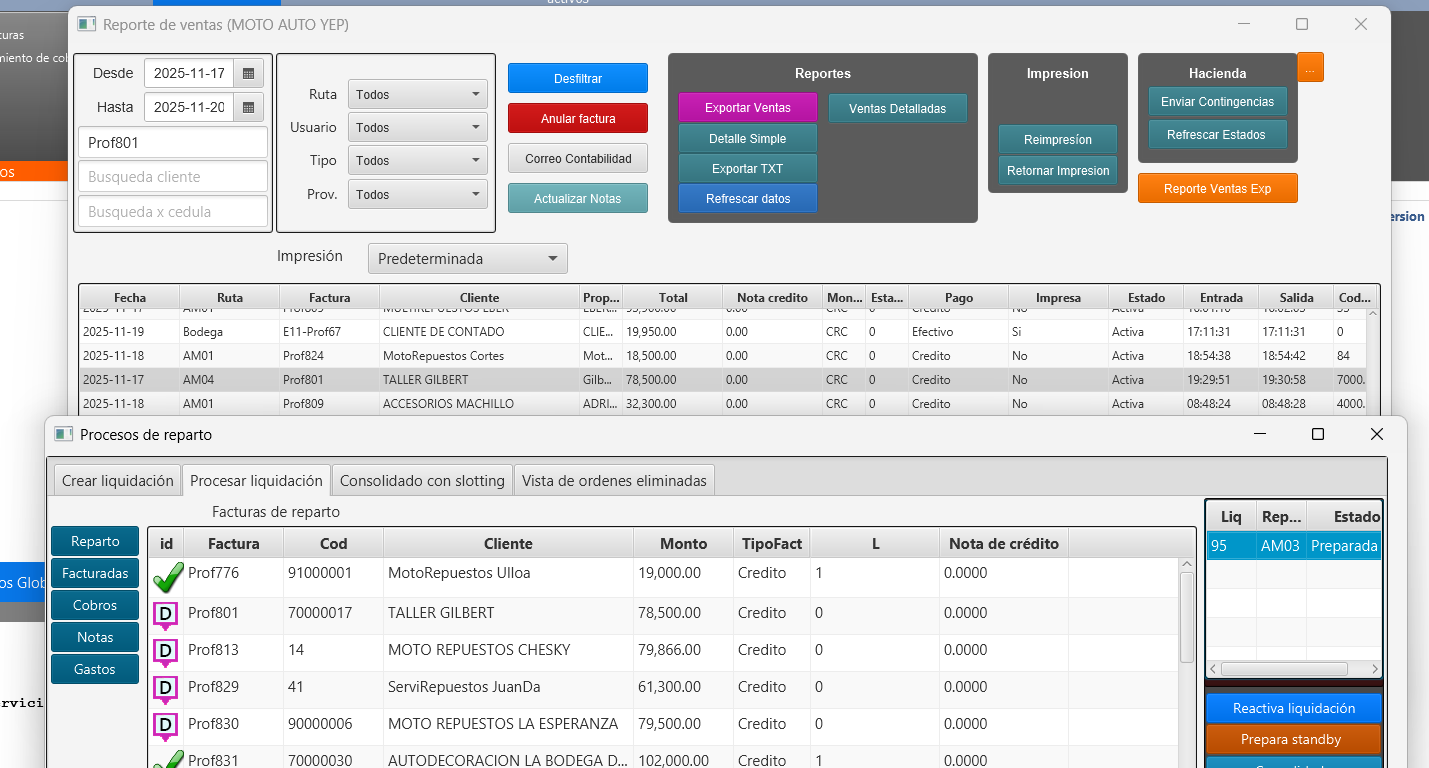Click the green checkmark icon for Prof776
Viewport: 1429px width, 768px height.
pos(166,576)
